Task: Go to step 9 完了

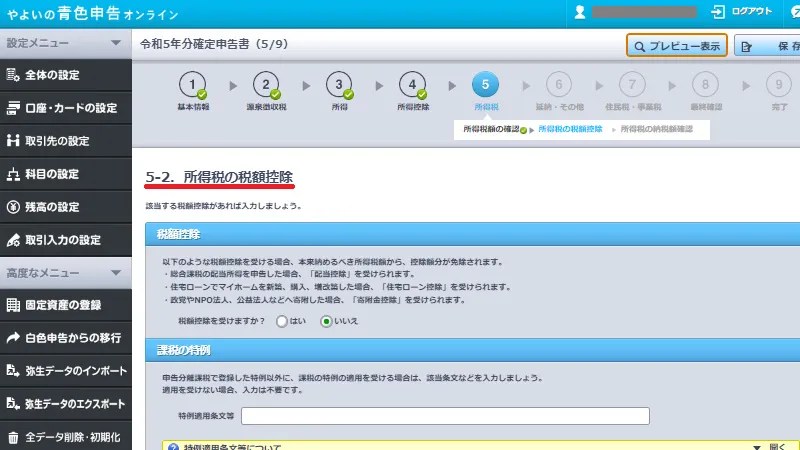Action: (x=779, y=91)
